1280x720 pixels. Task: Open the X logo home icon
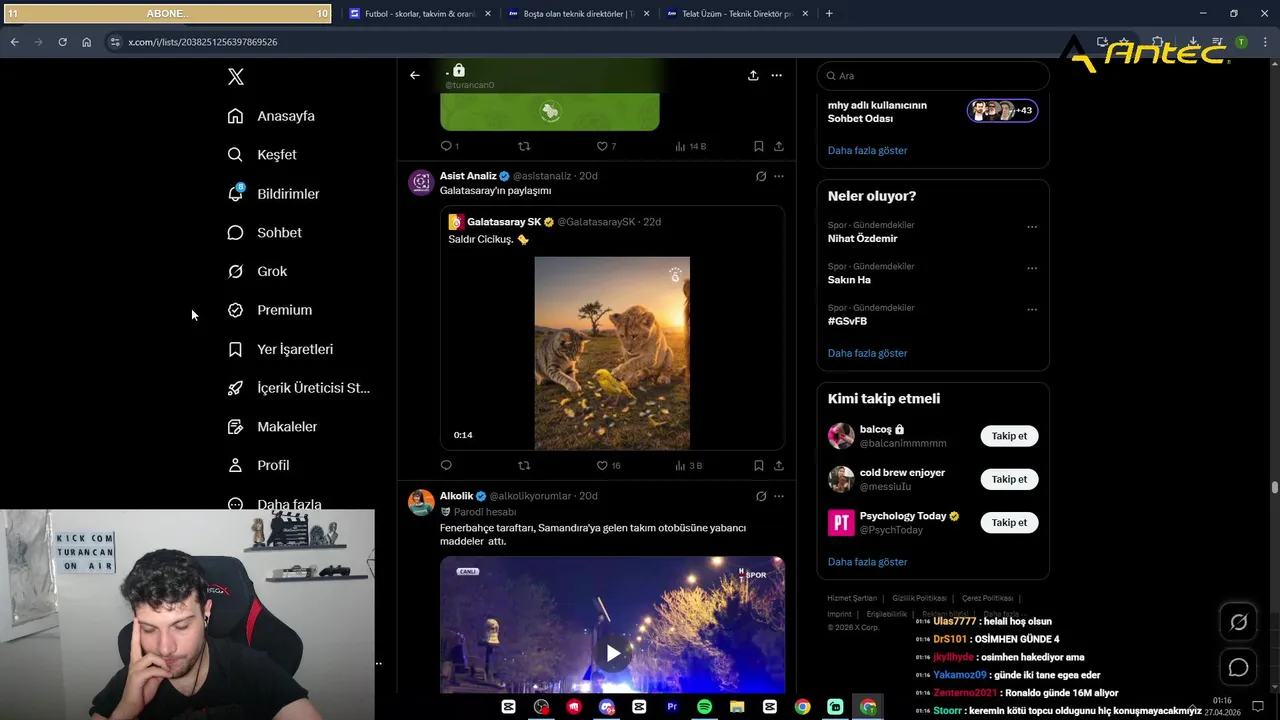coord(235,77)
